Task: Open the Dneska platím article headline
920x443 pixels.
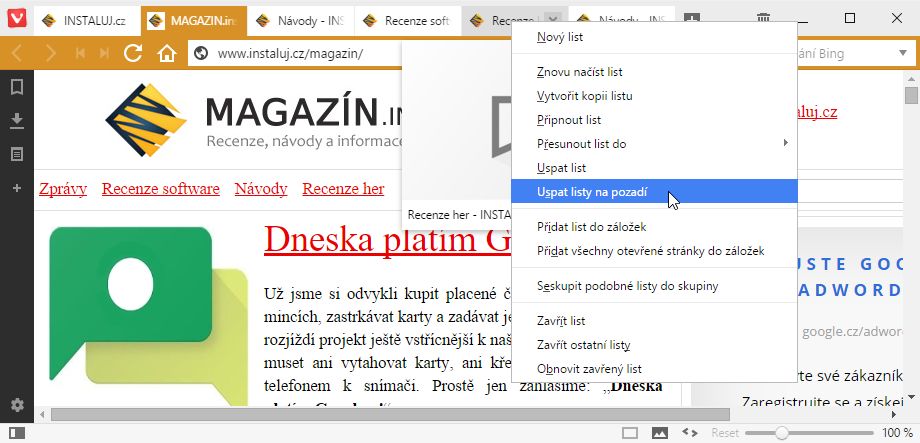Action: 387,240
